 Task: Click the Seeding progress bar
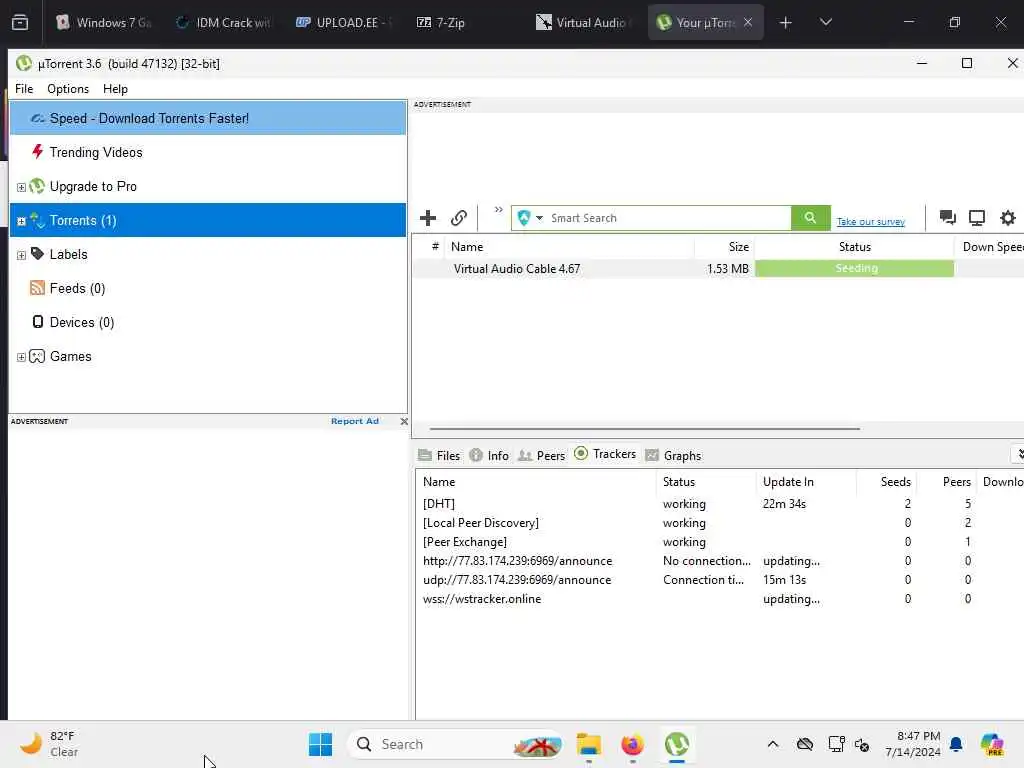[x=855, y=268]
